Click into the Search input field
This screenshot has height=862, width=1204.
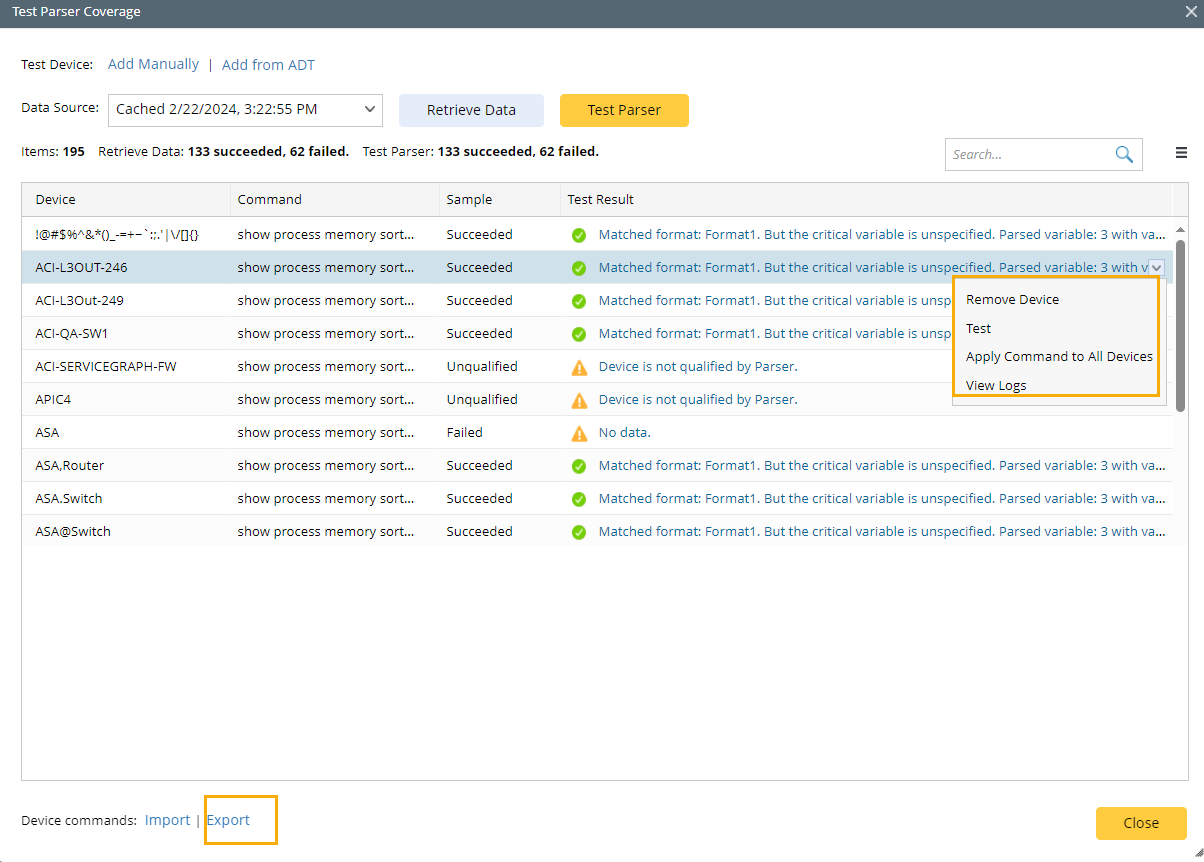point(1025,154)
